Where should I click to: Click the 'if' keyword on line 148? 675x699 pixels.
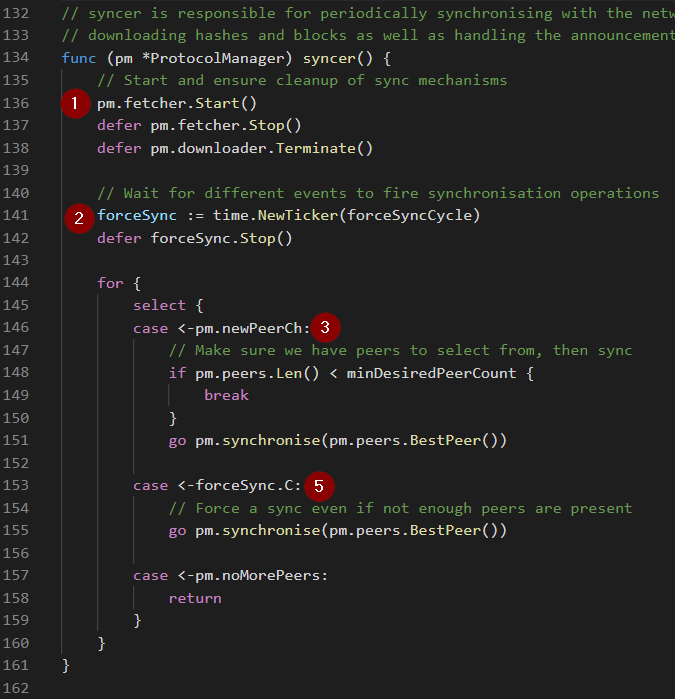point(177,373)
